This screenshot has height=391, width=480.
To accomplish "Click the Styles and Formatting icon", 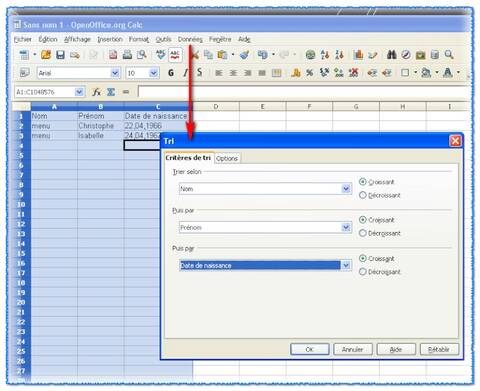I will (24, 73).
